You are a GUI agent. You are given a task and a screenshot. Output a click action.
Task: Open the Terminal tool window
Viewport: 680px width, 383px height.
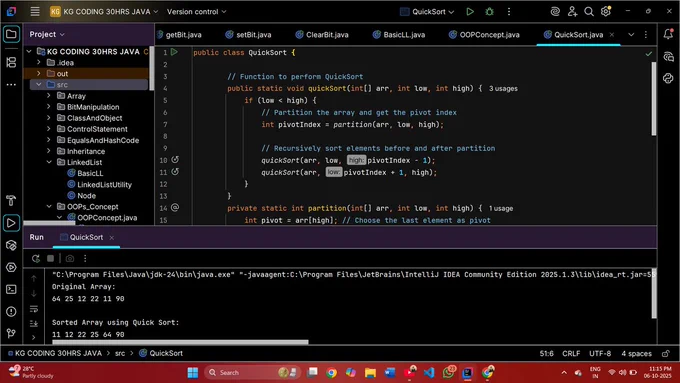[11, 289]
